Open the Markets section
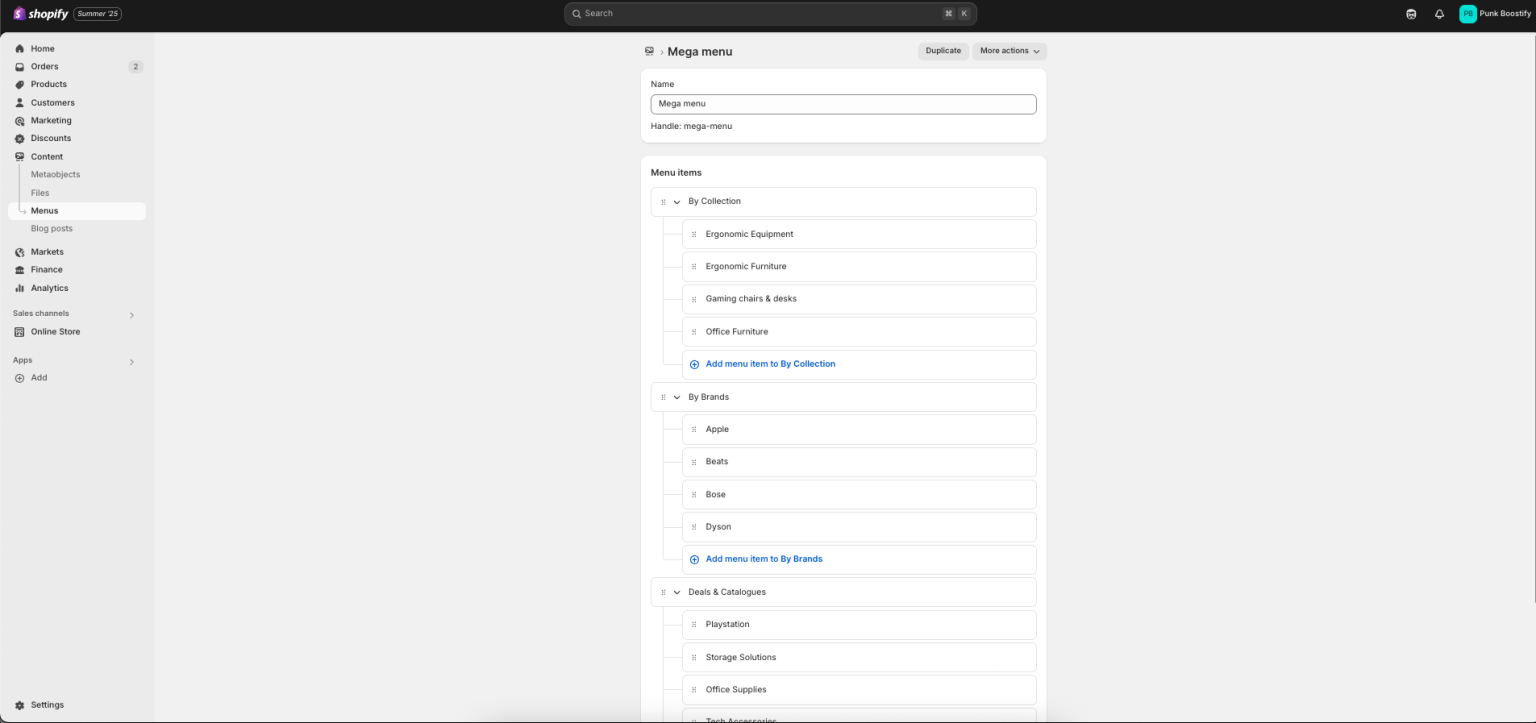 point(46,251)
